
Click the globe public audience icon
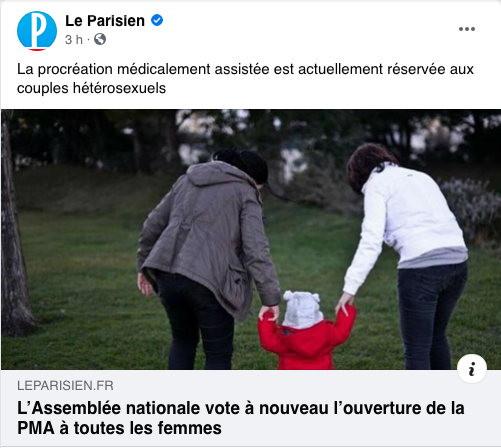[100, 39]
